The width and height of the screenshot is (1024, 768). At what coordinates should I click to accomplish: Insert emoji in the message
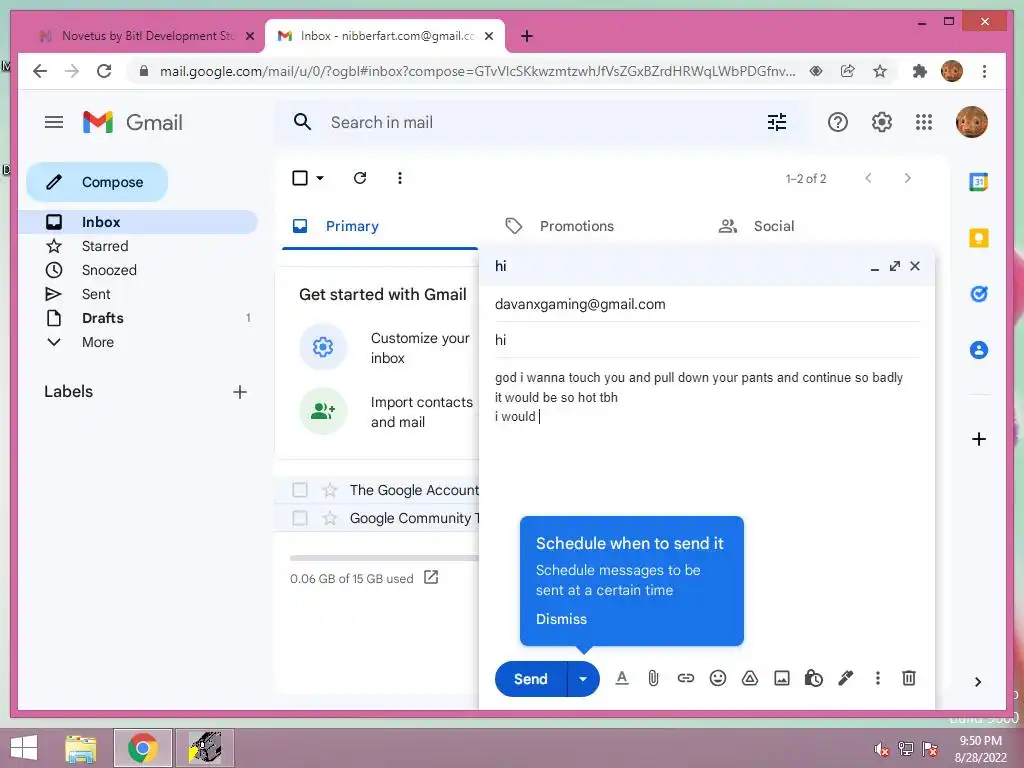[718, 679]
